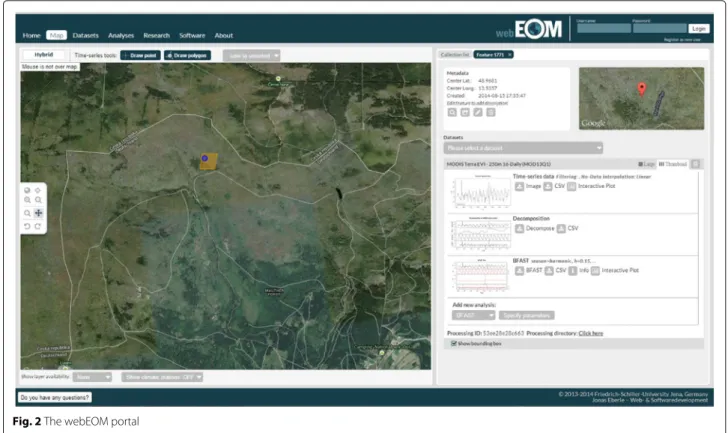Click the previous view undo arrow
The image size is (728, 433).
[27, 226]
